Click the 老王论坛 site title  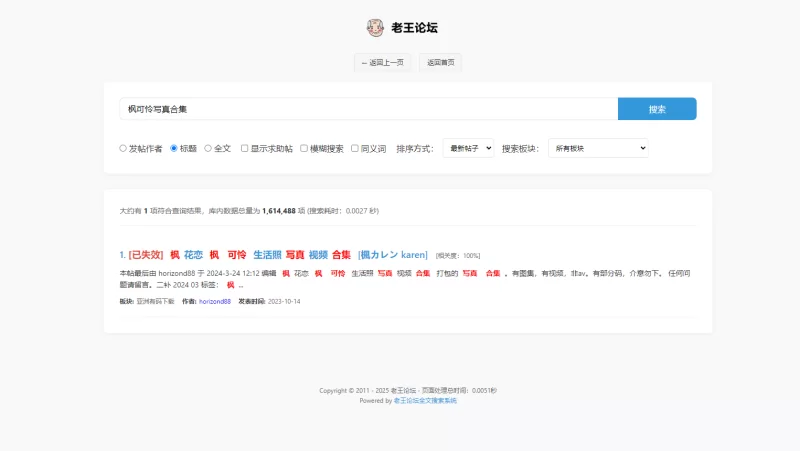(x=414, y=27)
